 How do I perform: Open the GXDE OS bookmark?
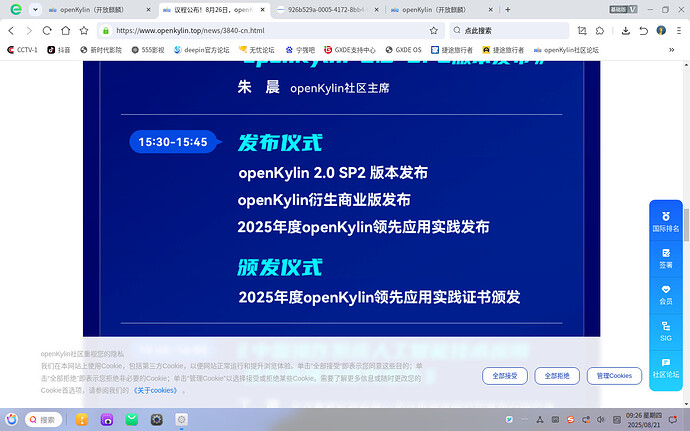(403, 50)
